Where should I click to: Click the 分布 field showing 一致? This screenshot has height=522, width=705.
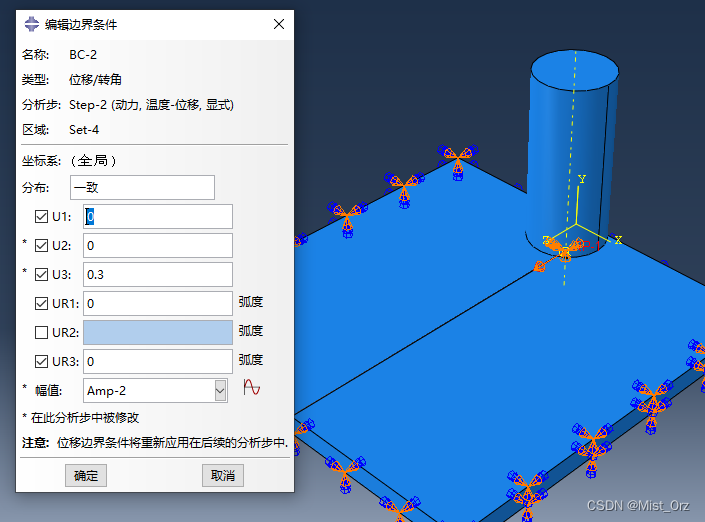[142, 187]
